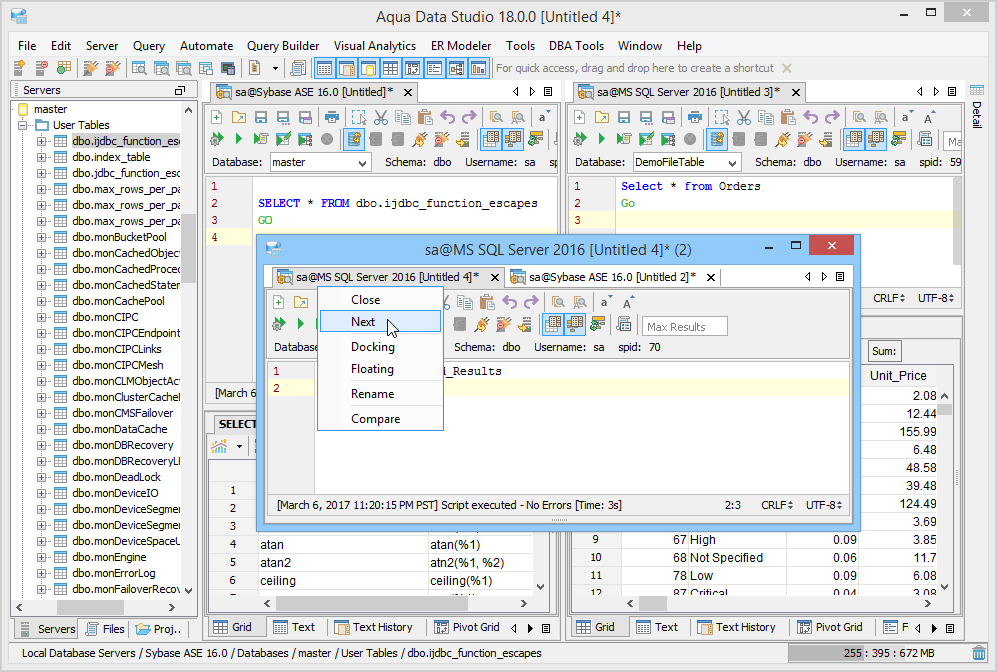
Task: Click the Register Server icon in main toolbar
Action: click(x=19, y=68)
